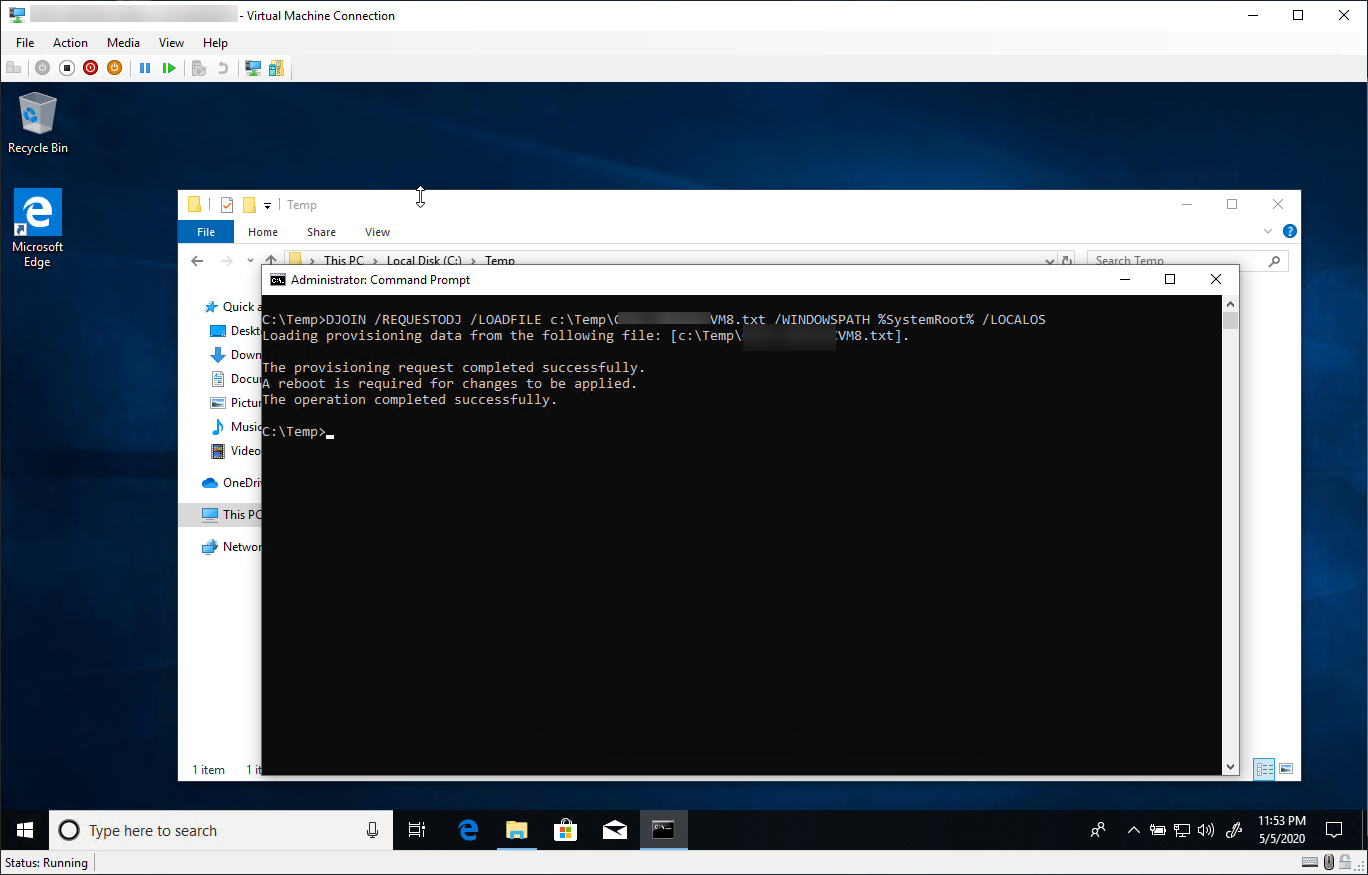Open the File menu of VM Connection
Image resolution: width=1368 pixels, height=875 pixels.
[25, 43]
